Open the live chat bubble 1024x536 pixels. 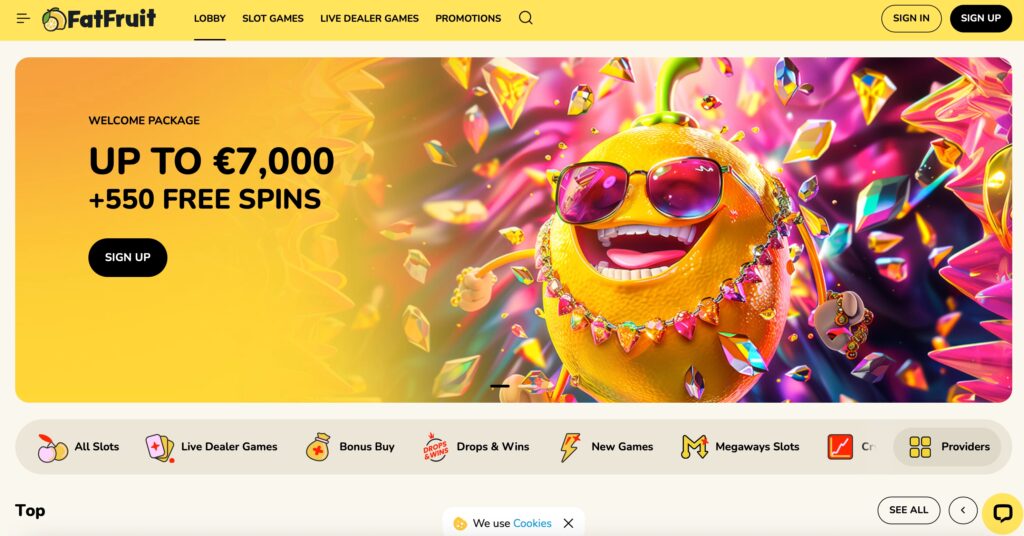click(x=1002, y=513)
